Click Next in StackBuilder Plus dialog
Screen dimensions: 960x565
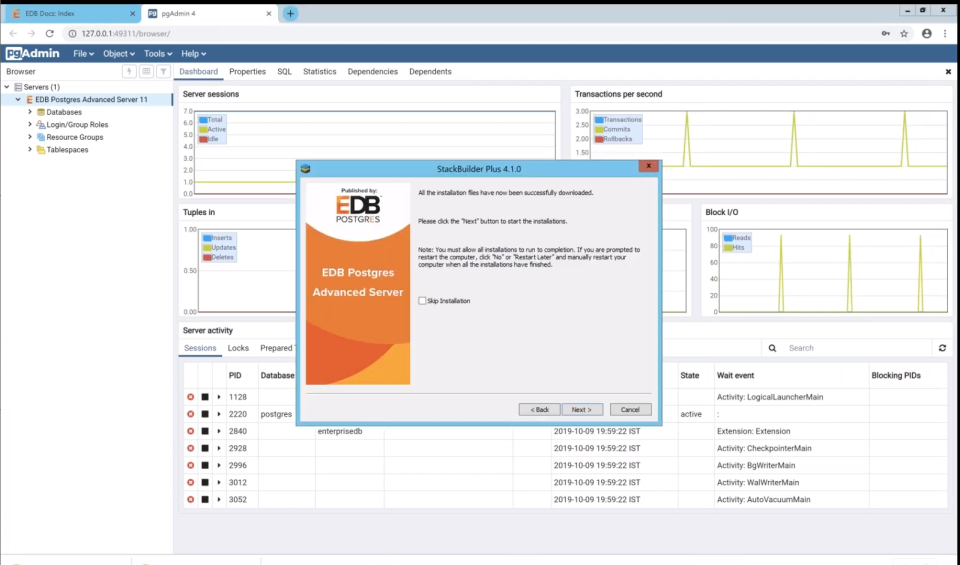(x=582, y=410)
